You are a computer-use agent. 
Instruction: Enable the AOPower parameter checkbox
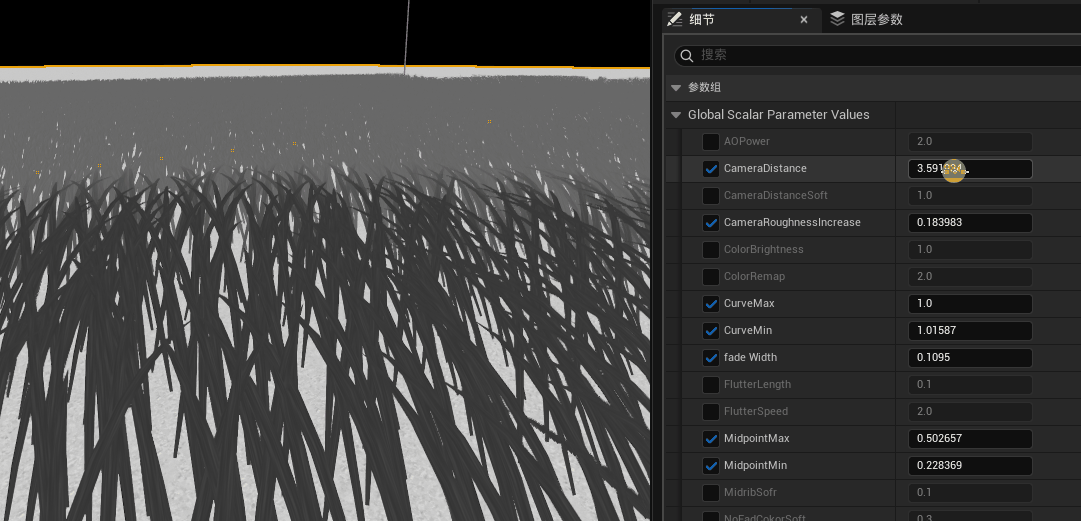pos(711,142)
